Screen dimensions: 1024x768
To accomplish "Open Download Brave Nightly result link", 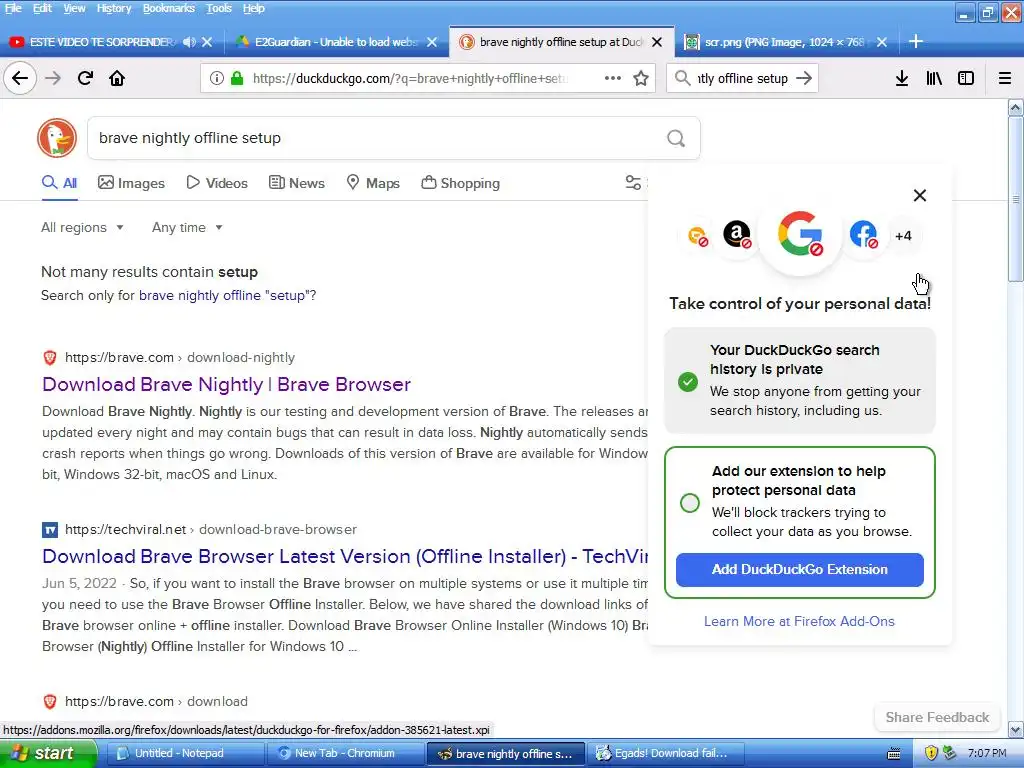I will click(226, 384).
